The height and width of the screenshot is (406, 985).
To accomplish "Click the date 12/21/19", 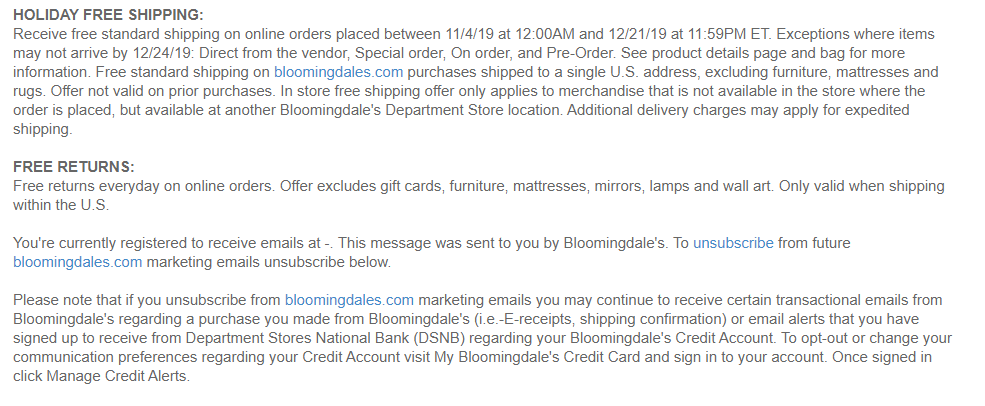I will click(x=638, y=34).
